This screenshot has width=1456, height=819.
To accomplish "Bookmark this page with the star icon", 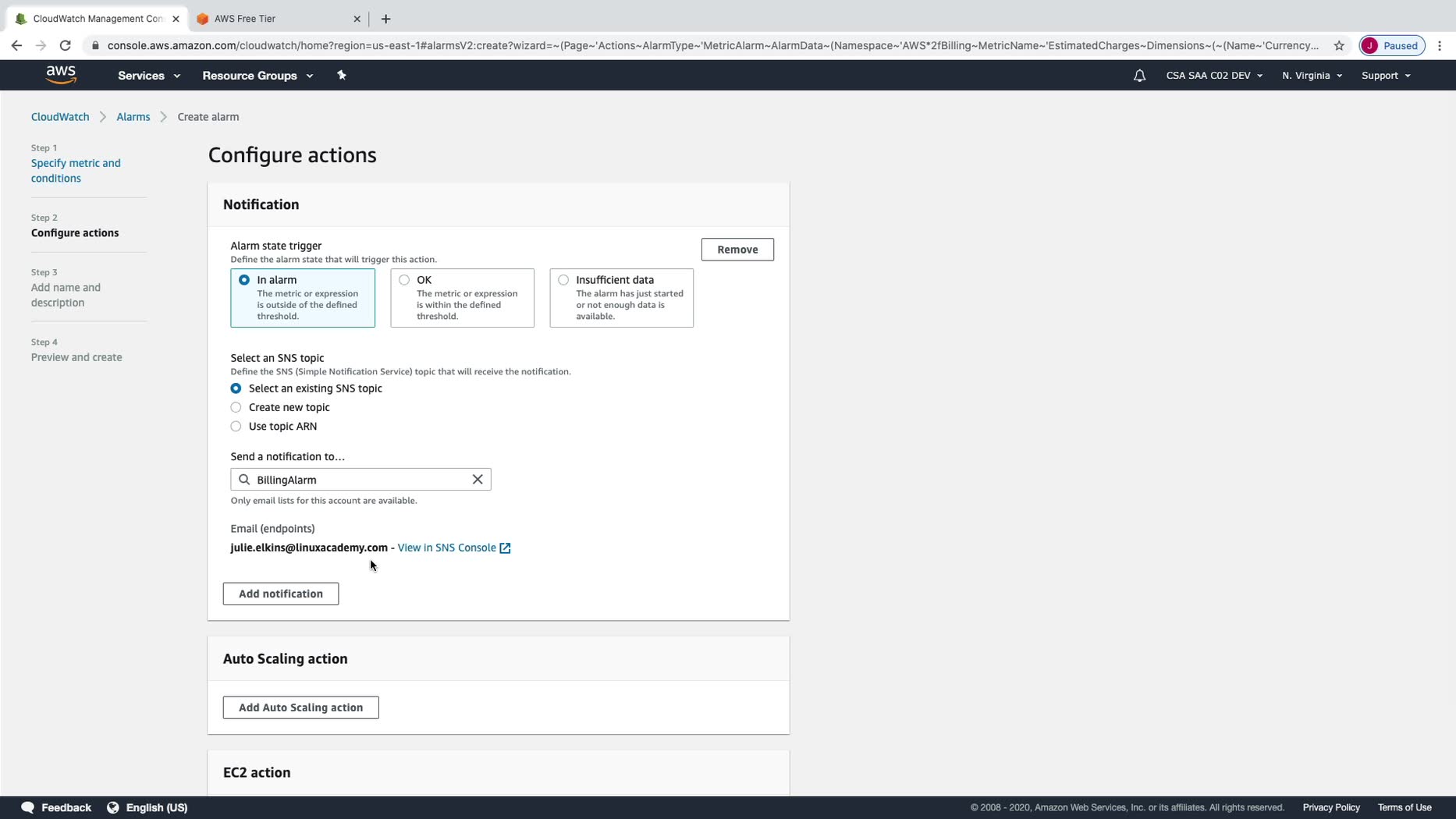I will (1339, 45).
